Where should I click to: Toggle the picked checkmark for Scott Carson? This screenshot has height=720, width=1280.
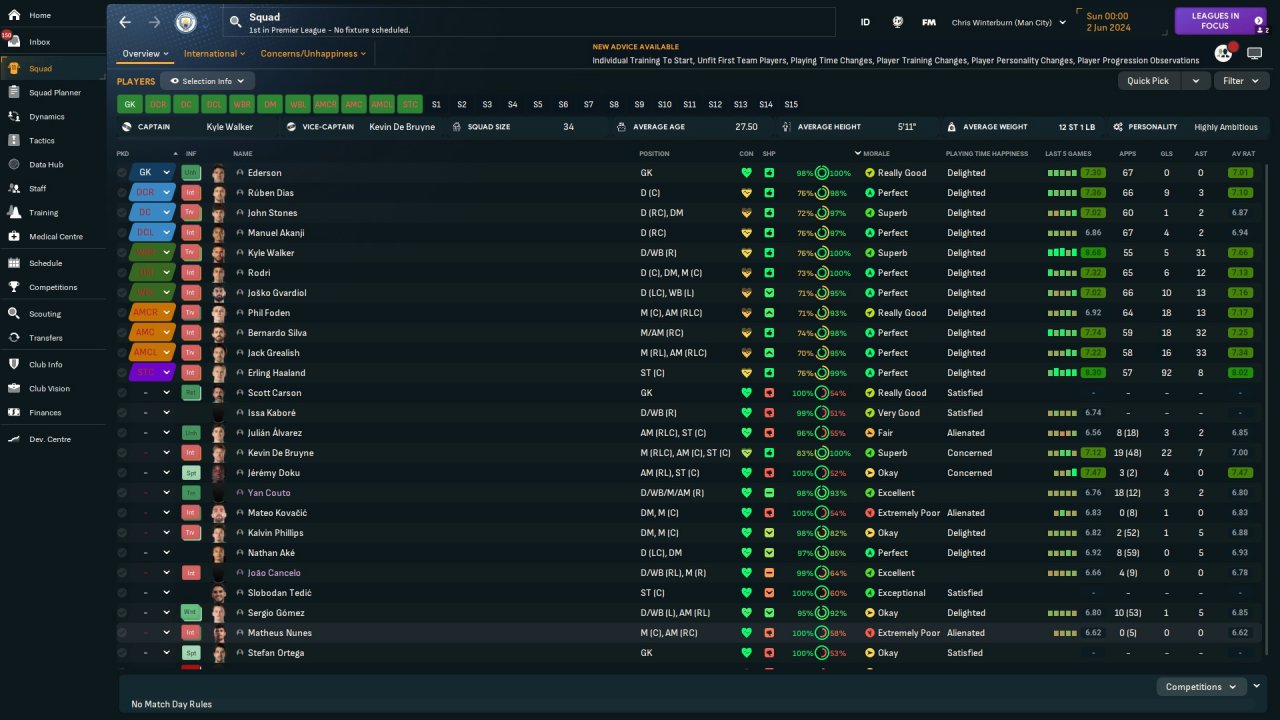pos(122,393)
